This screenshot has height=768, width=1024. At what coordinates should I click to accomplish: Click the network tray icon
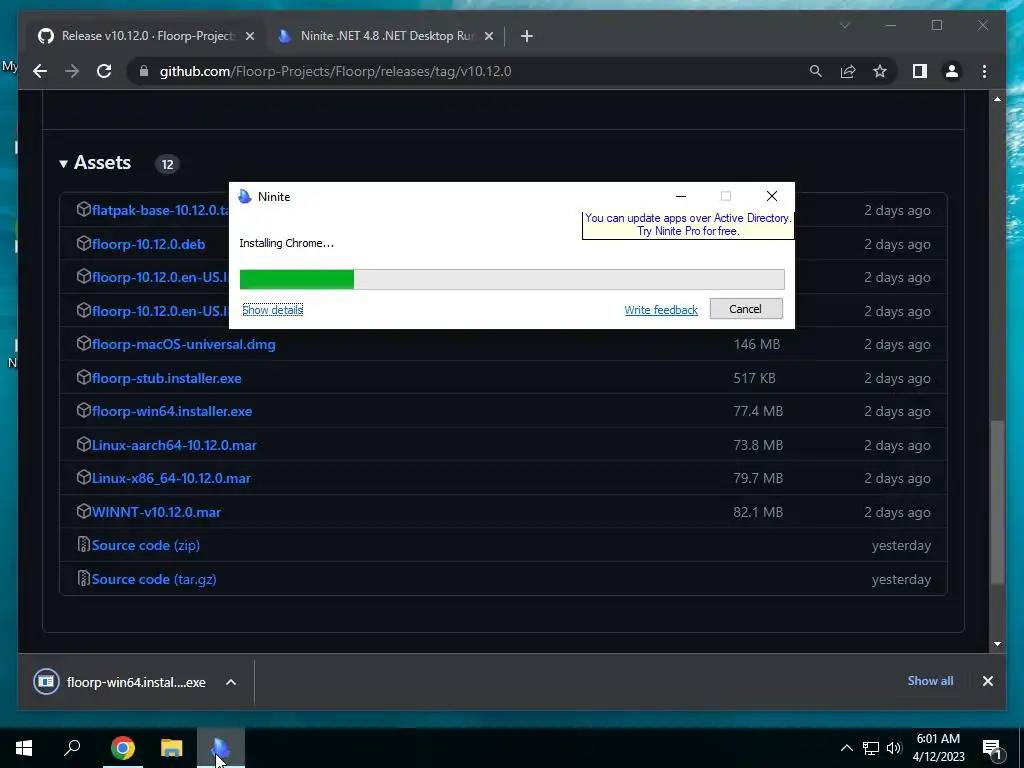pyautogui.click(x=871, y=748)
